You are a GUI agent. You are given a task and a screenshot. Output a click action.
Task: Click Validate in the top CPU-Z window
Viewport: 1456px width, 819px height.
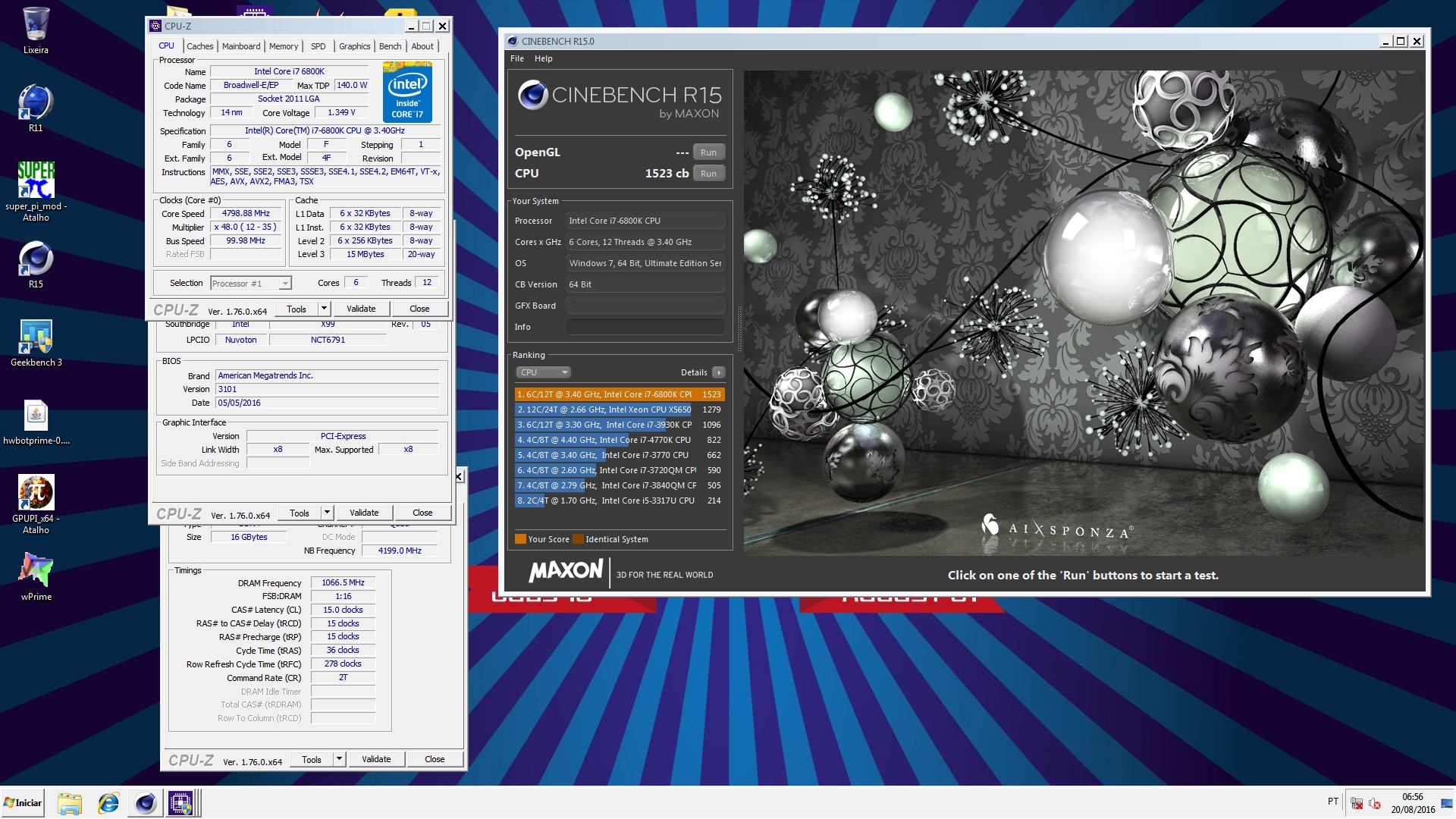[361, 309]
